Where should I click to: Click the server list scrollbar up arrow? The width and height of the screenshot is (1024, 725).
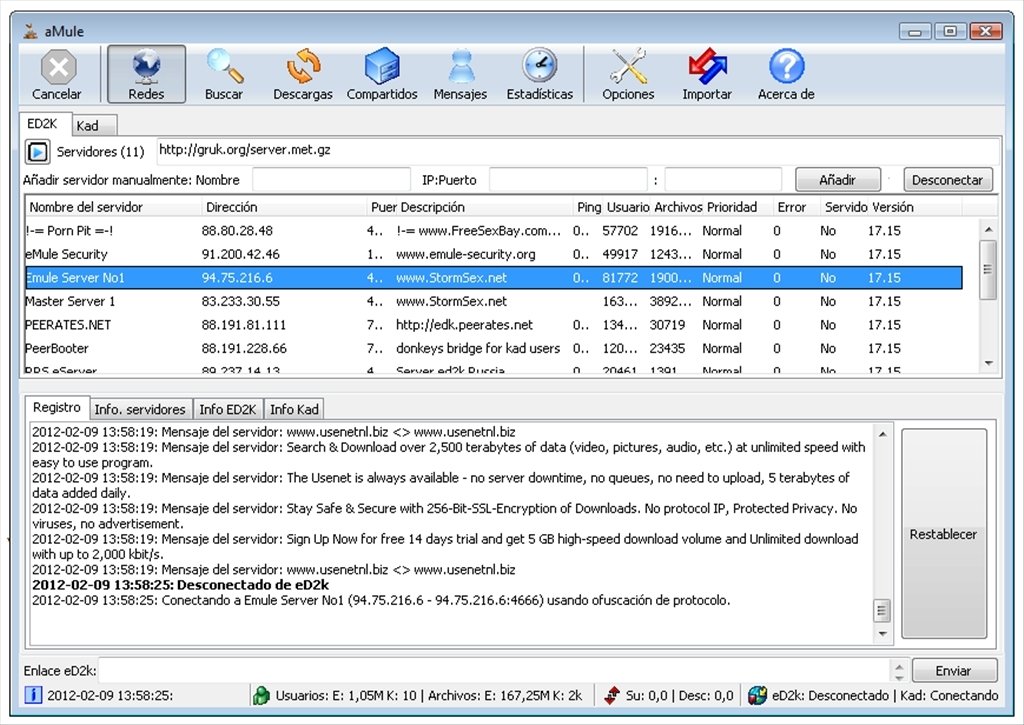tap(988, 229)
